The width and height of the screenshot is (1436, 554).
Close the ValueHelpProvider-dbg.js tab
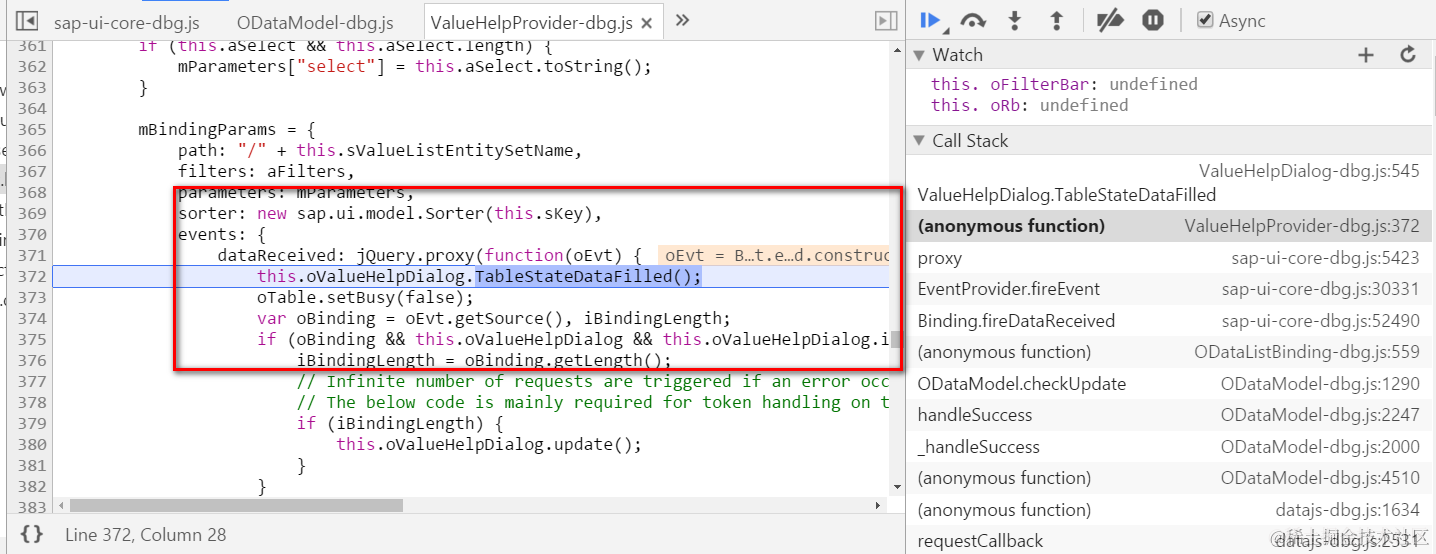(647, 23)
